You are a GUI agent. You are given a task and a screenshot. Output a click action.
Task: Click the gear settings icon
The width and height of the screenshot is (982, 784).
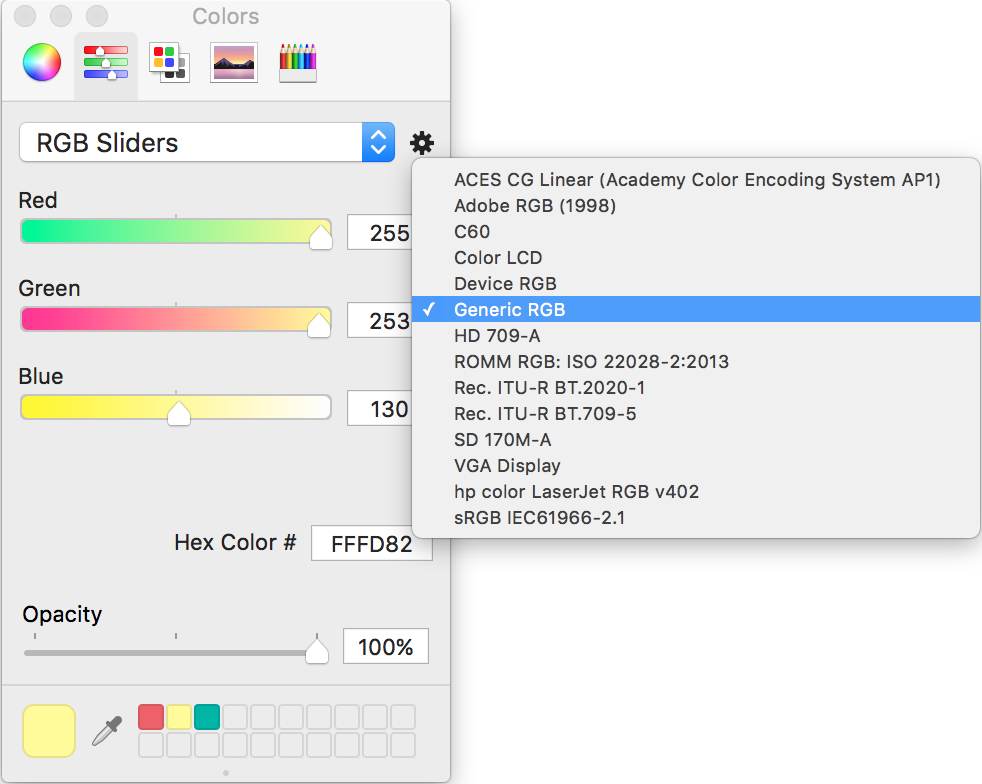(422, 142)
